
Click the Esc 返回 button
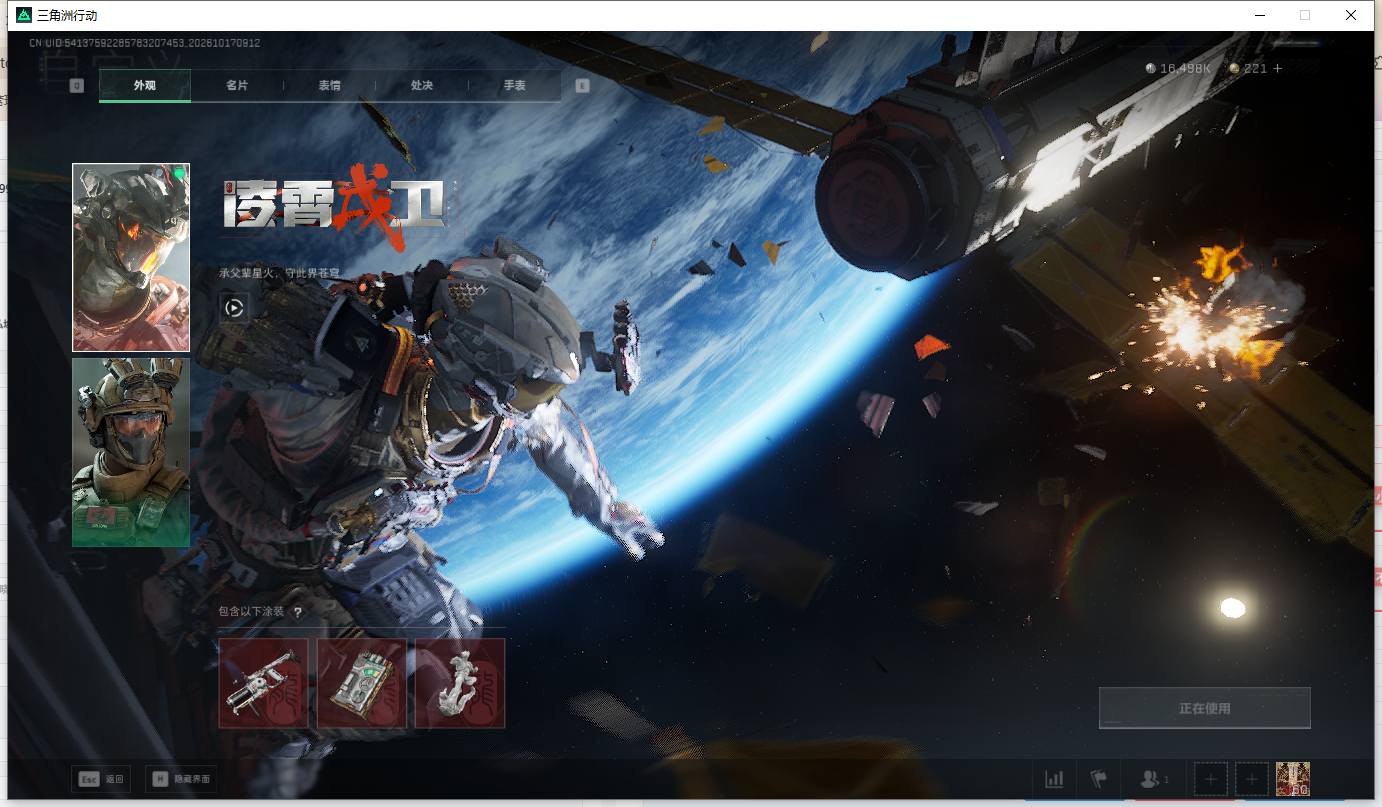pyautogui.click(x=101, y=779)
